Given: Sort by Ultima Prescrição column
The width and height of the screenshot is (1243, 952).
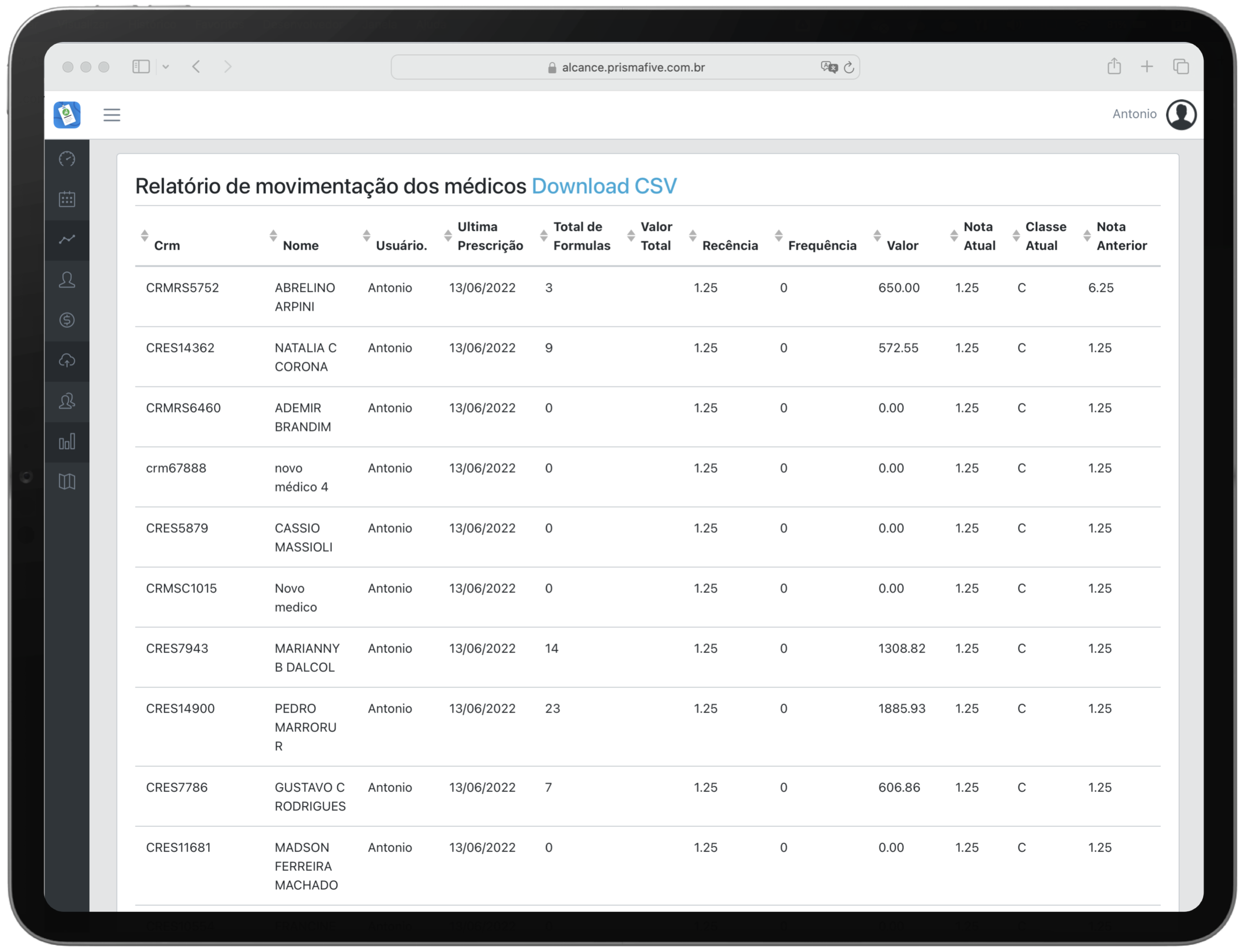Looking at the screenshot, I should (x=489, y=236).
